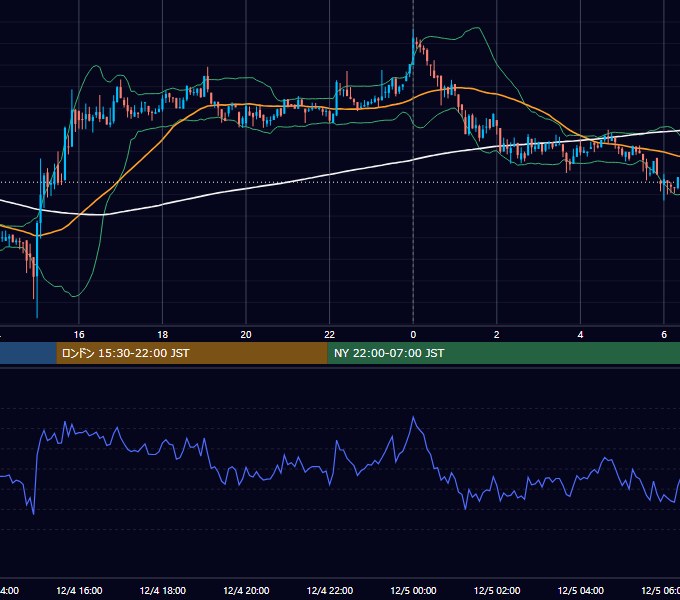680x600 pixels.
Task: Click the 18 hour label on chart axis
Action: (163, 334)
